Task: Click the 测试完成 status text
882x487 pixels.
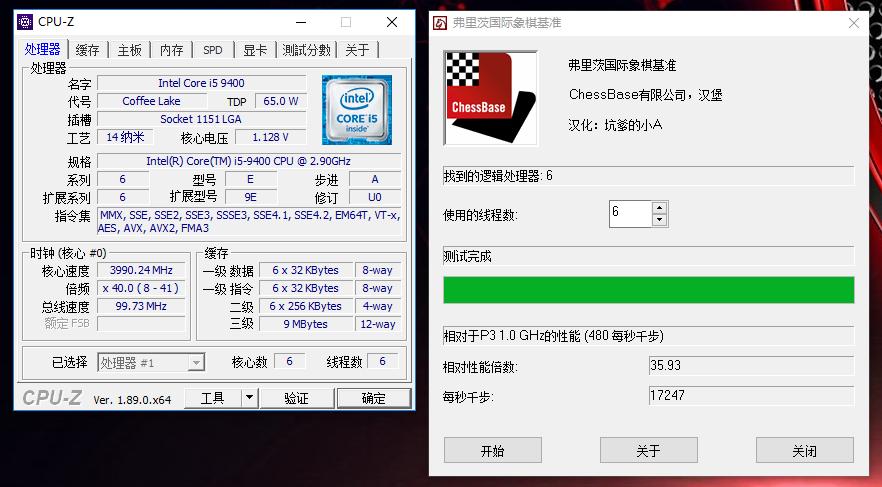Action: point(467,257)
